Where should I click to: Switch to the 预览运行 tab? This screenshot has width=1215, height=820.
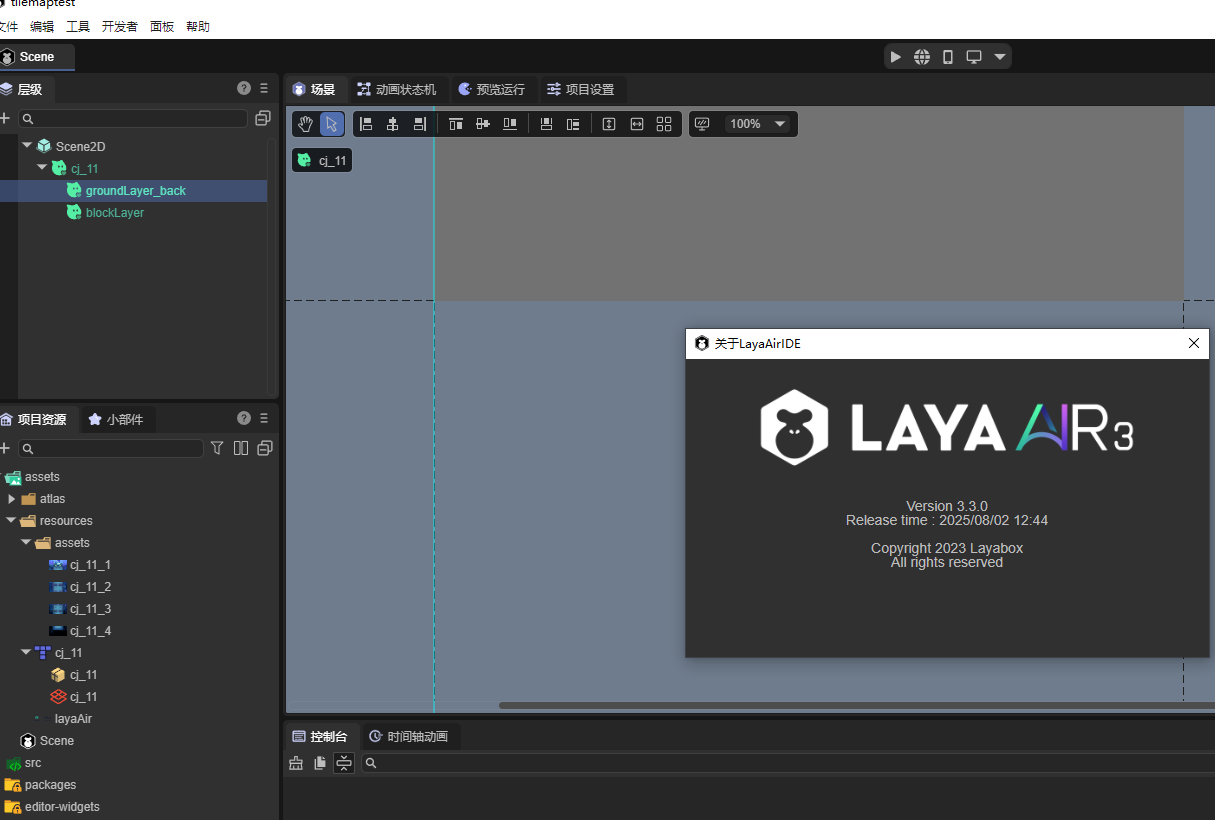click(492, 89)
